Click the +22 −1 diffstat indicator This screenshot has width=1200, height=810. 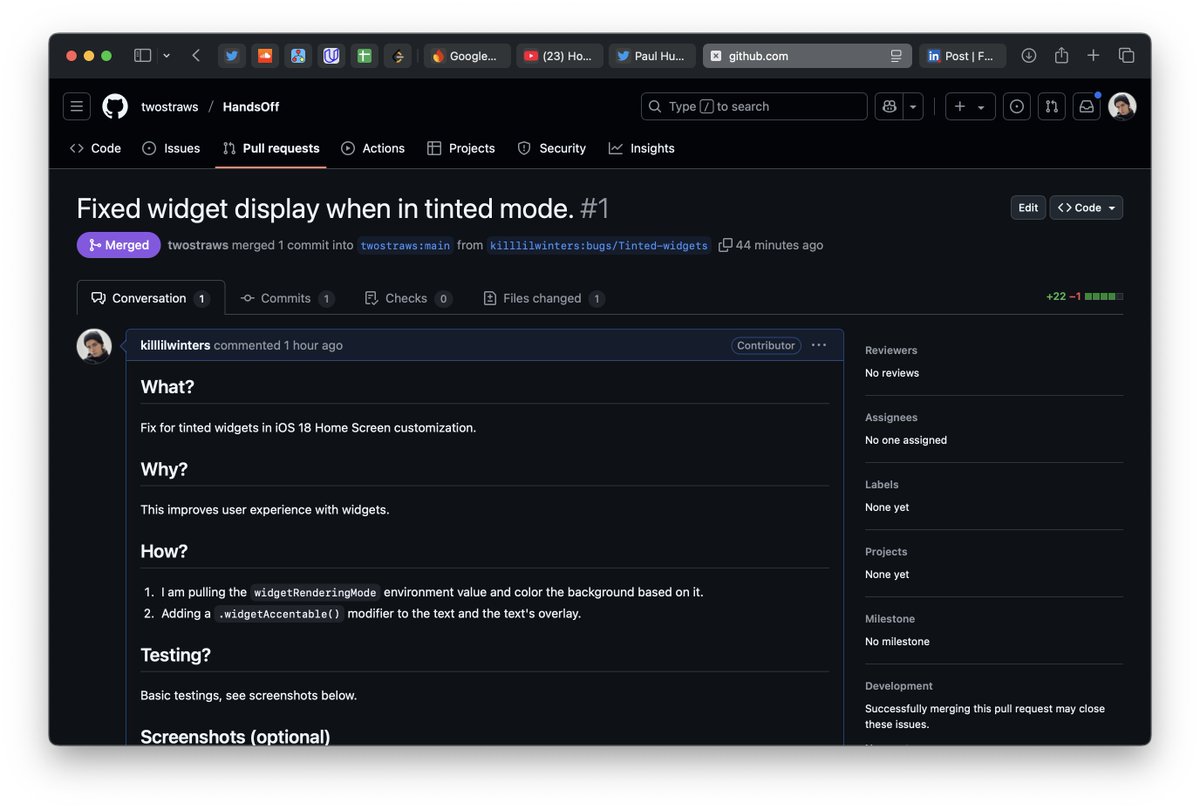click(x=1084, y=297)
